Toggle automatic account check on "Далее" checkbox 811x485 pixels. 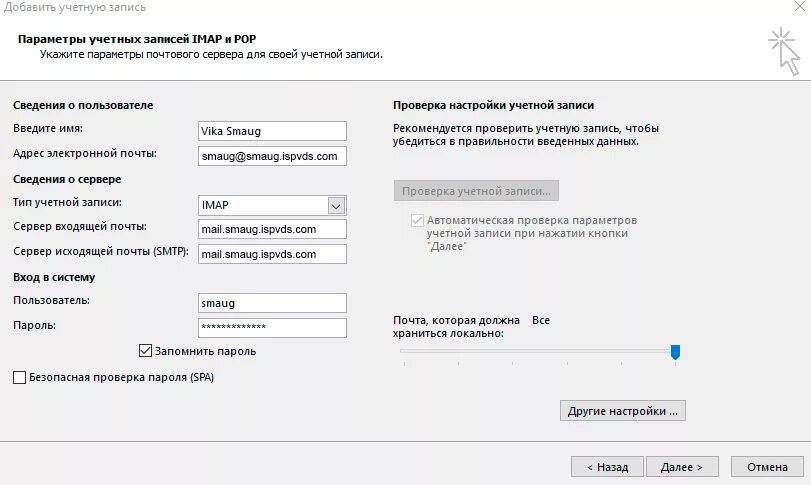(417, 220)
